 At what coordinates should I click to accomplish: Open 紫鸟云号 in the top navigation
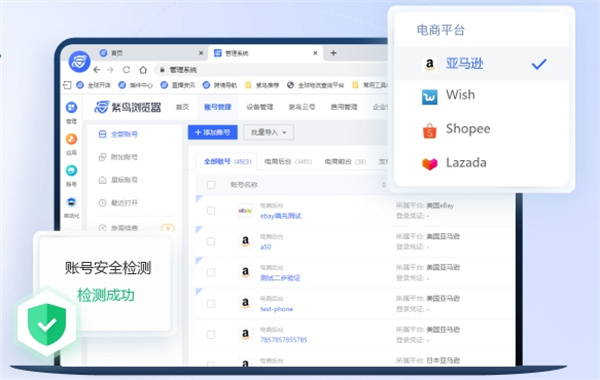(x=302, y=107)
